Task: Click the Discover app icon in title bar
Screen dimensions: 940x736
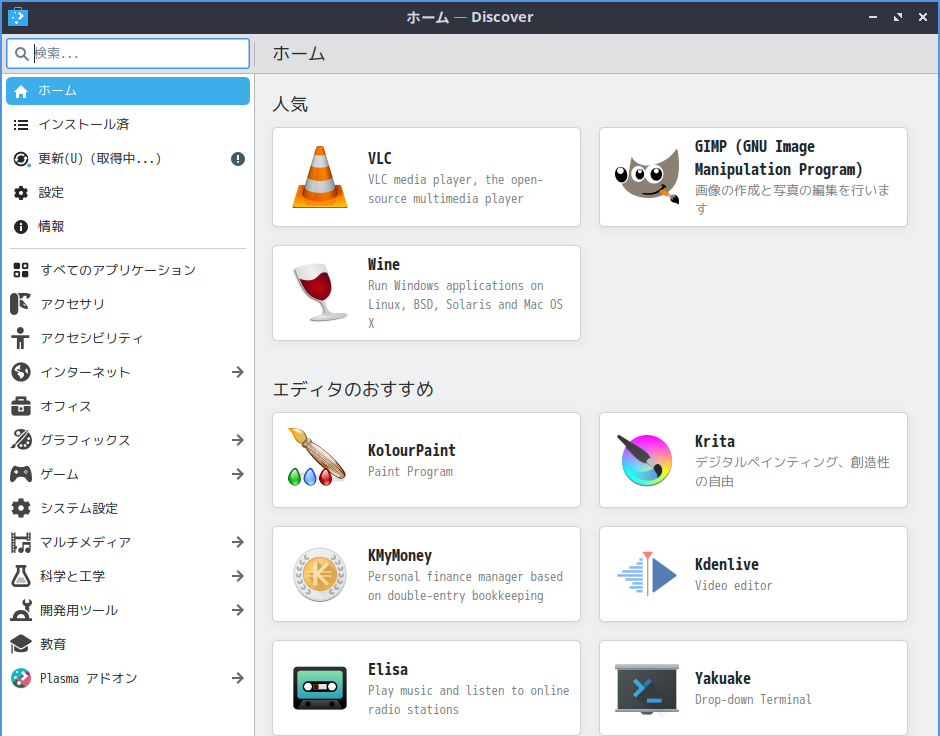Action: click(18, 17)
